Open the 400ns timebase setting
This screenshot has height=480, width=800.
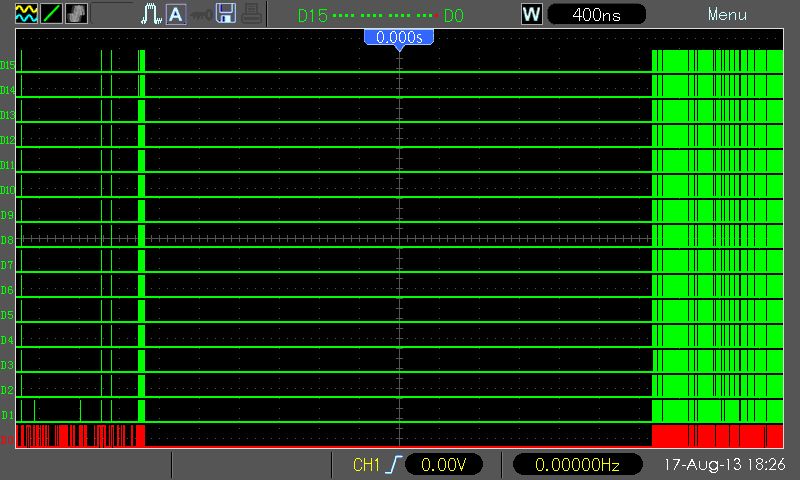(596, 14)
